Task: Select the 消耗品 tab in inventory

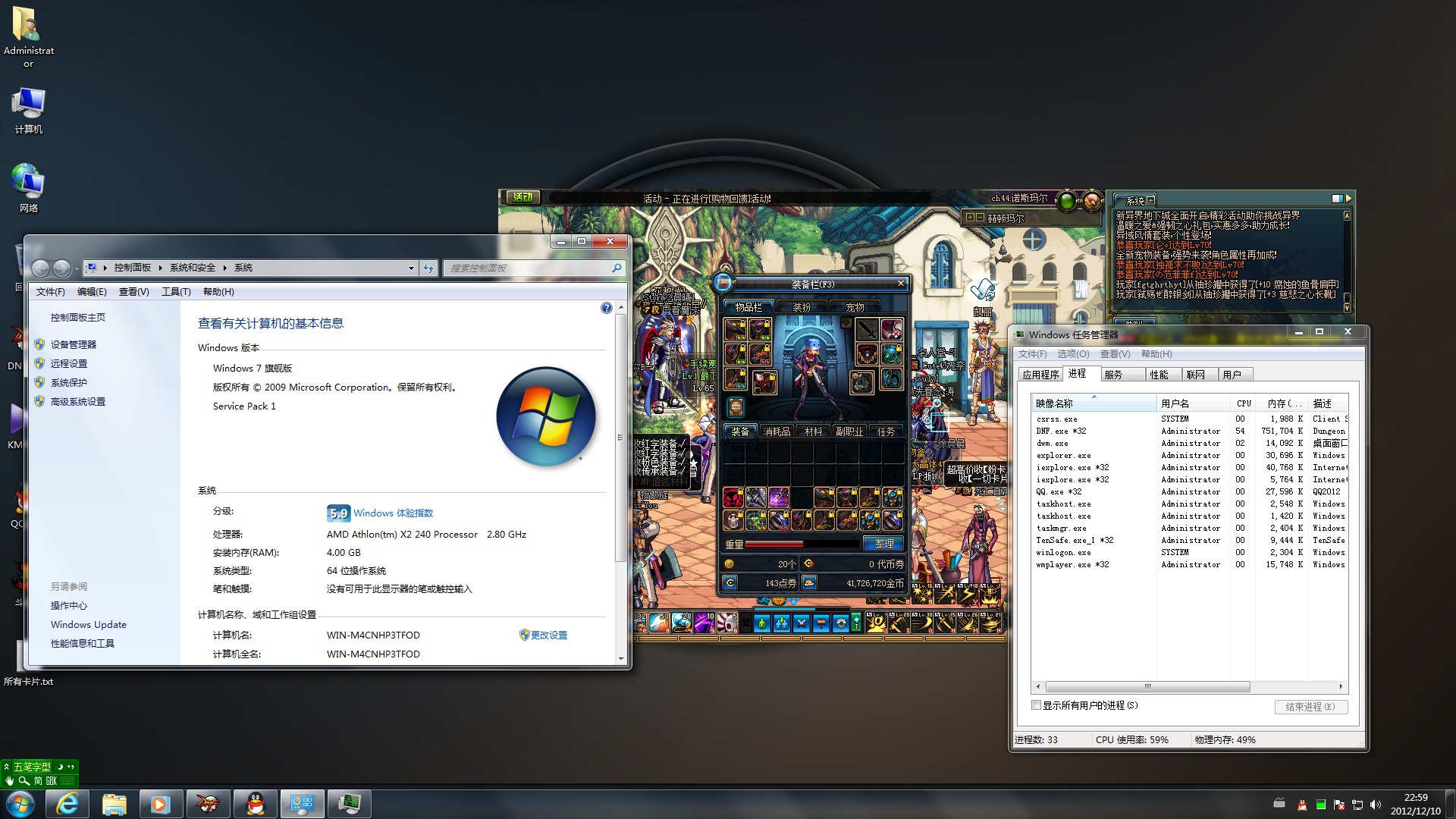Action: pyautogui.click(x=777, y=431)
